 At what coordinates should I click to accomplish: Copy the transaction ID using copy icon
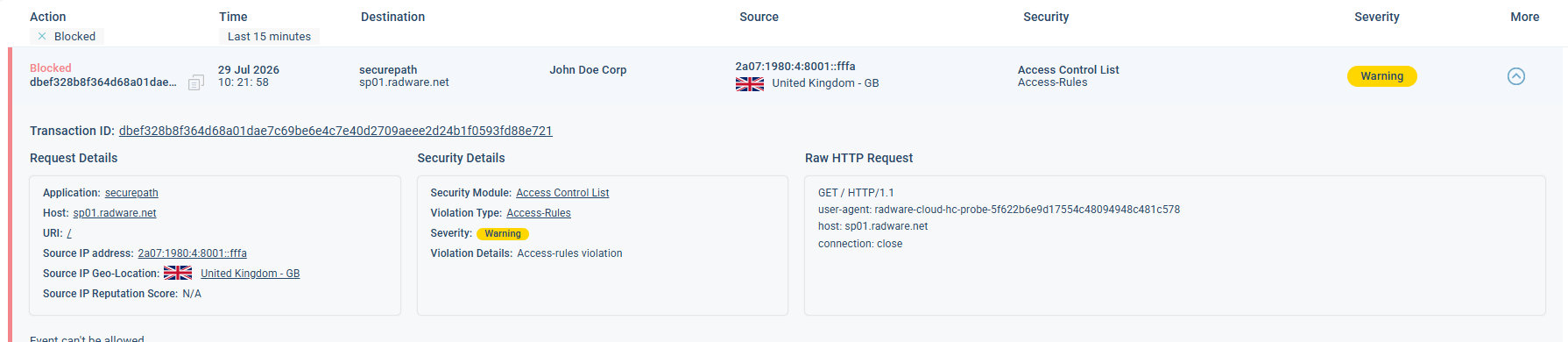(196, 82)
